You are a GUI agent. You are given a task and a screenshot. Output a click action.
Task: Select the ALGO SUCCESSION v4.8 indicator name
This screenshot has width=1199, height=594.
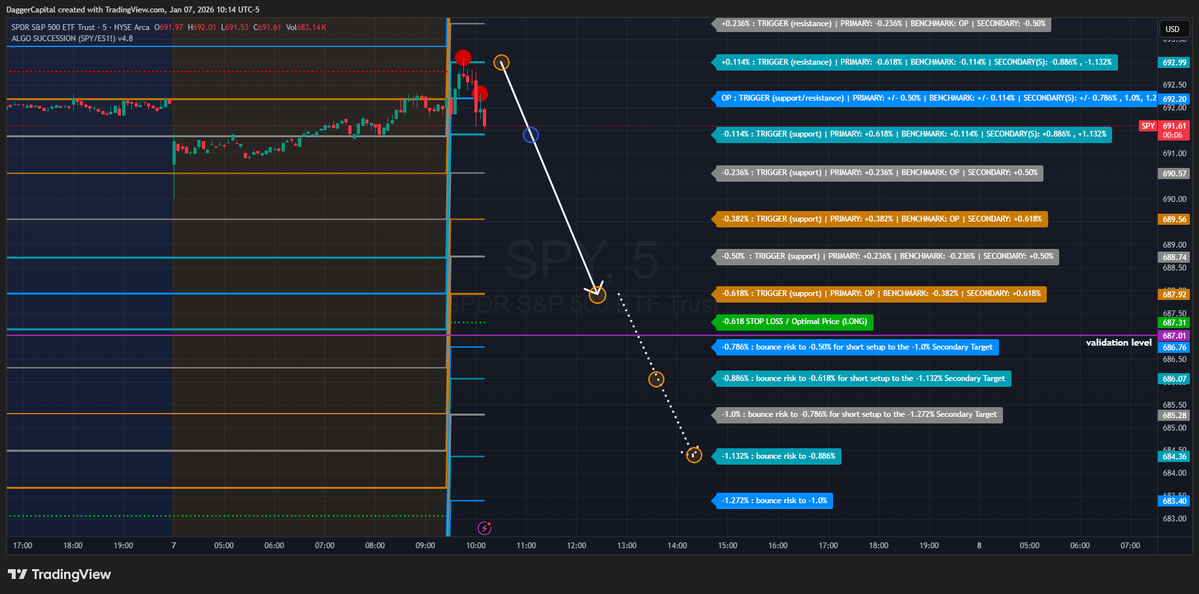pyautogui.click(x=72, y=37)
